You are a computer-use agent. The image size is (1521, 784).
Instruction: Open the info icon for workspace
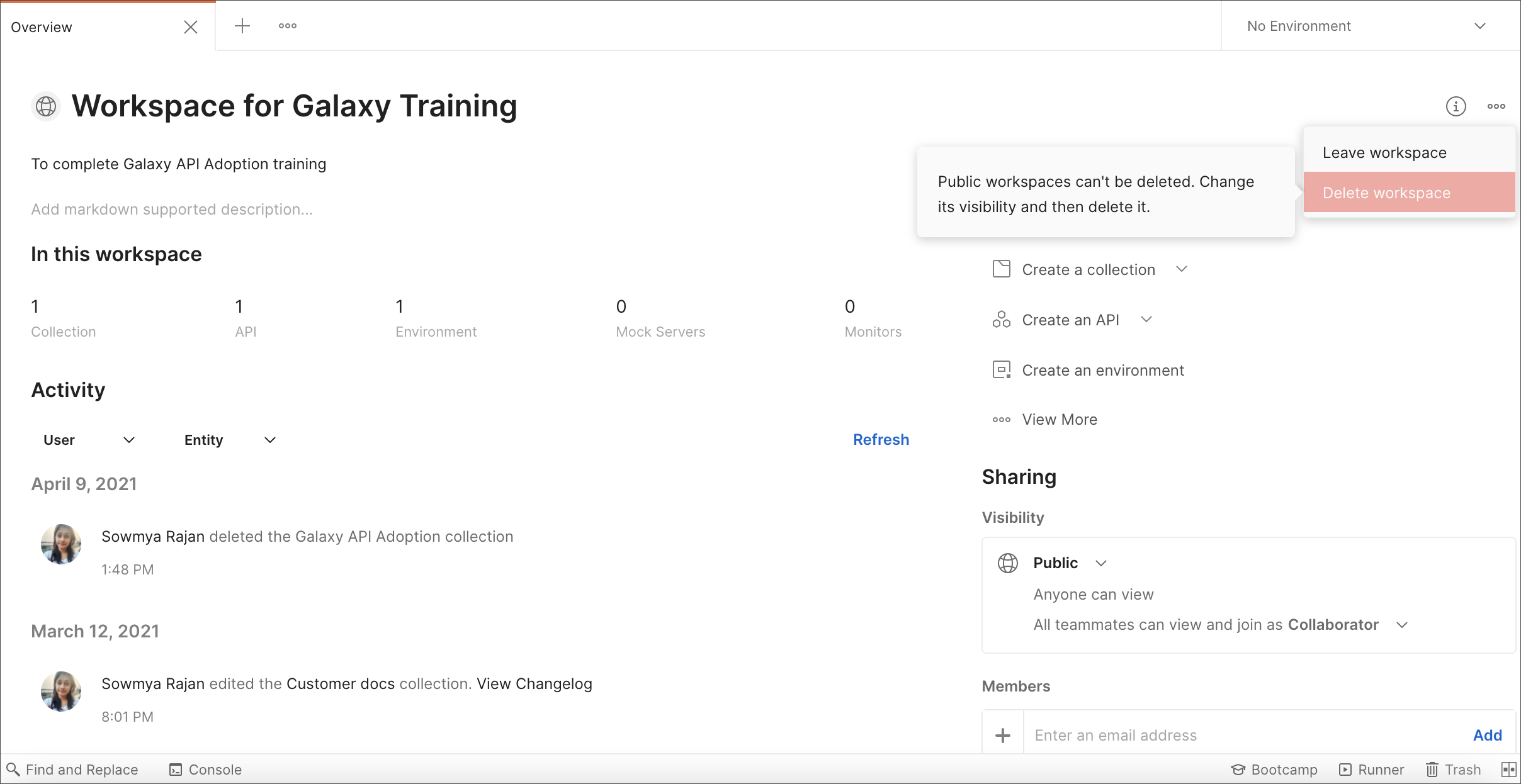[1457, 106]
